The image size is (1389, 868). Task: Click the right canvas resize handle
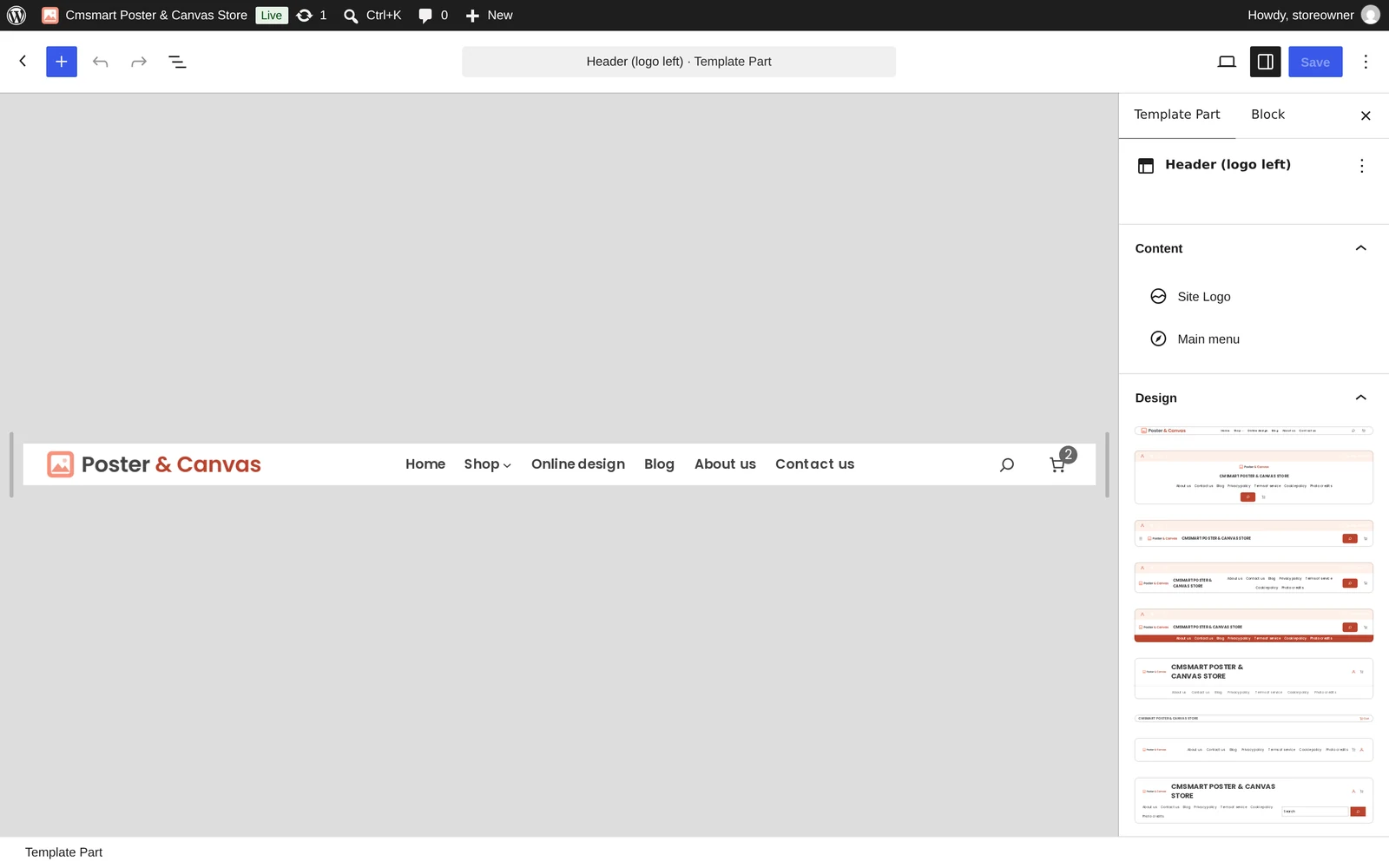tap(1107, 464)
